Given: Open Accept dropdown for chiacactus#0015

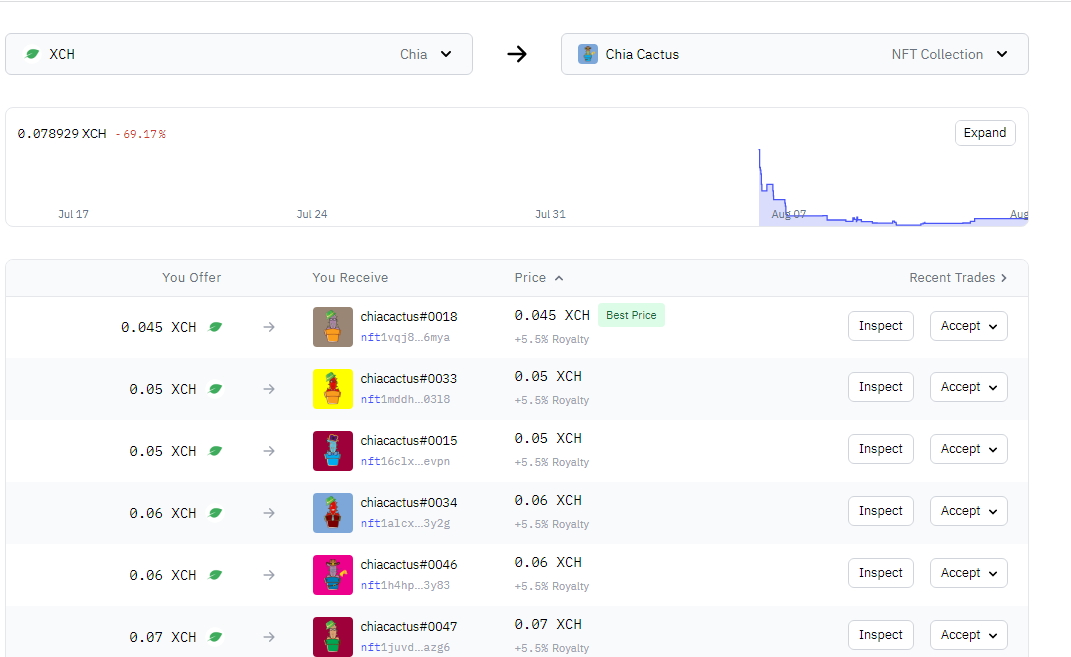Looking at the screenshot, I should pyautogui.click(x=969, y=449).
